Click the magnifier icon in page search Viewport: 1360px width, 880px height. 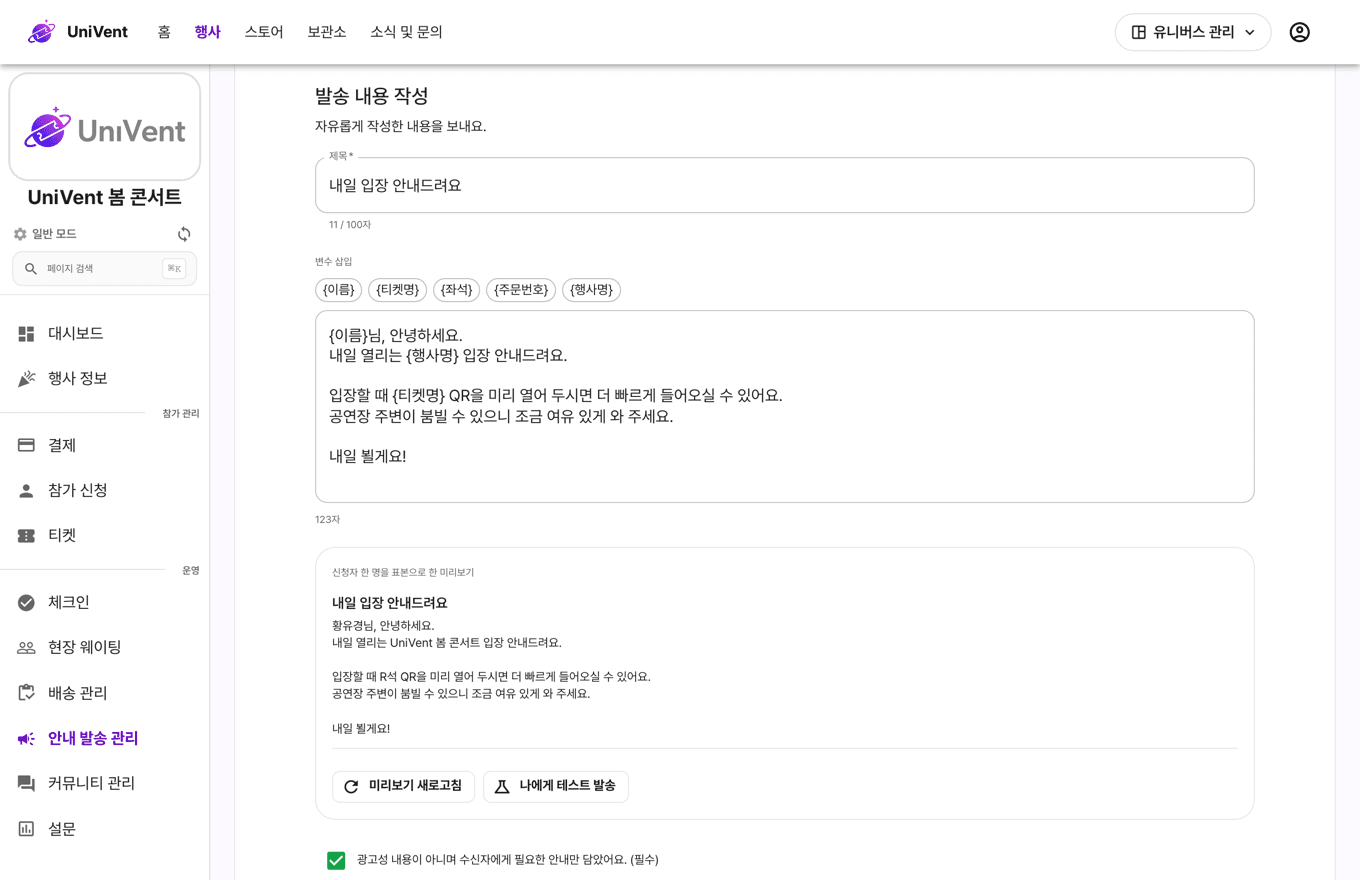click(31, 269)
